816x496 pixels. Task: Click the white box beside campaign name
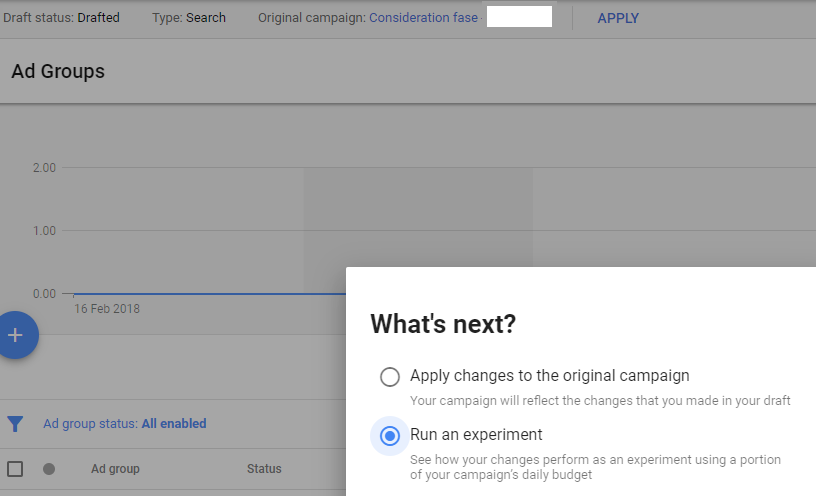pos(519,17)
